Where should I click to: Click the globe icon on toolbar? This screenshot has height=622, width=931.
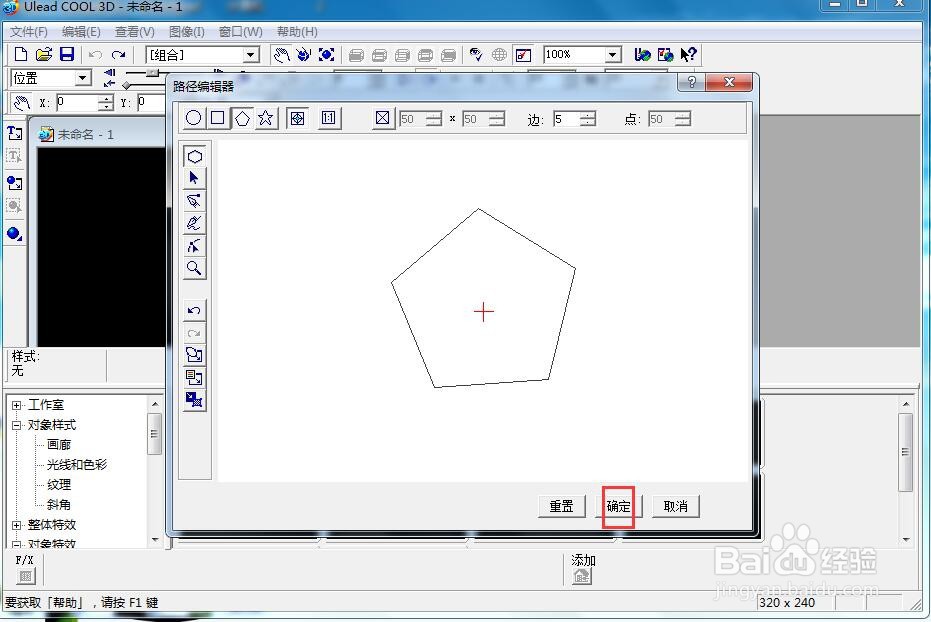[499, 55]
